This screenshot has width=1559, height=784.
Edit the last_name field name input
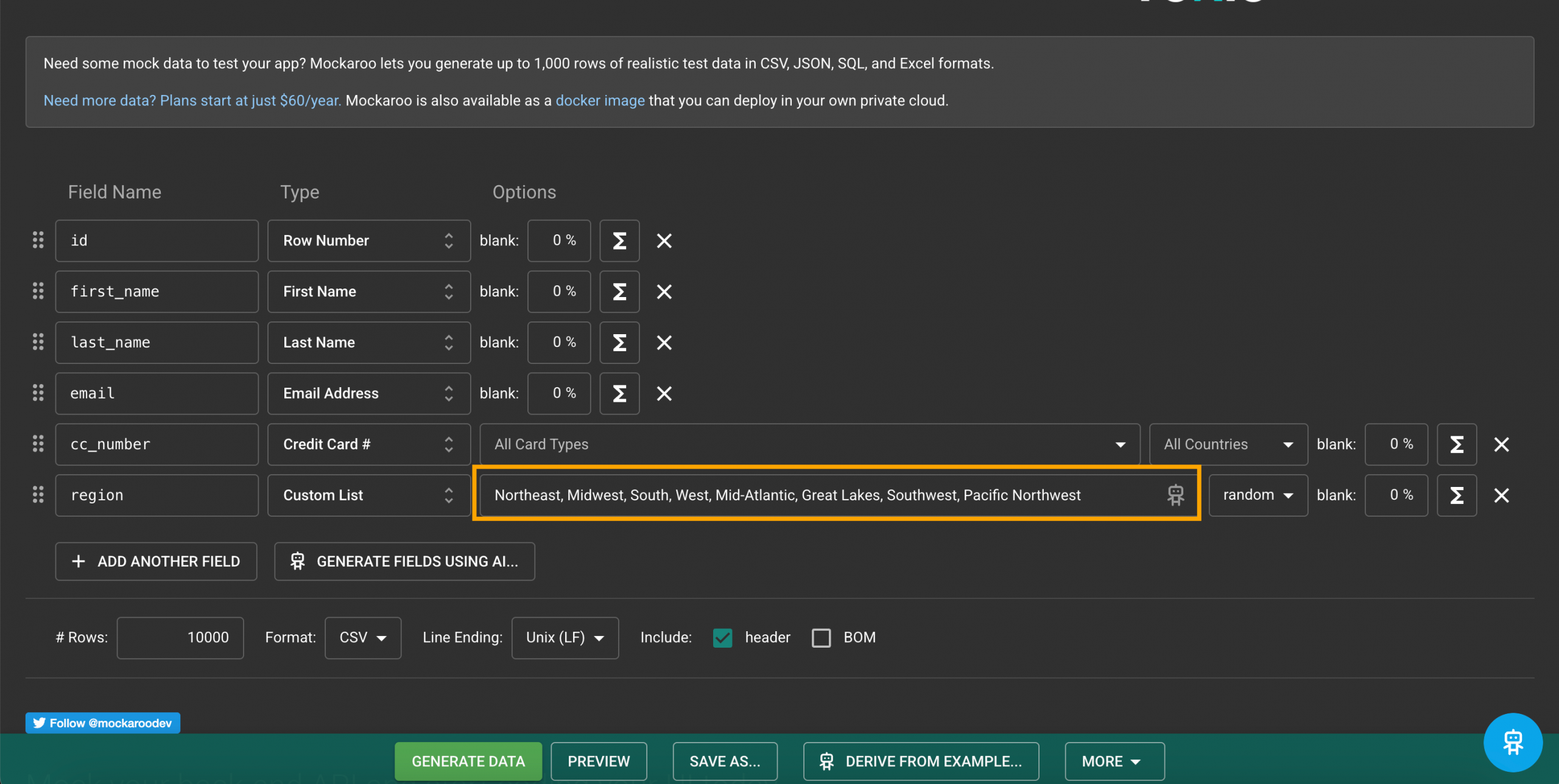(157, 342)
